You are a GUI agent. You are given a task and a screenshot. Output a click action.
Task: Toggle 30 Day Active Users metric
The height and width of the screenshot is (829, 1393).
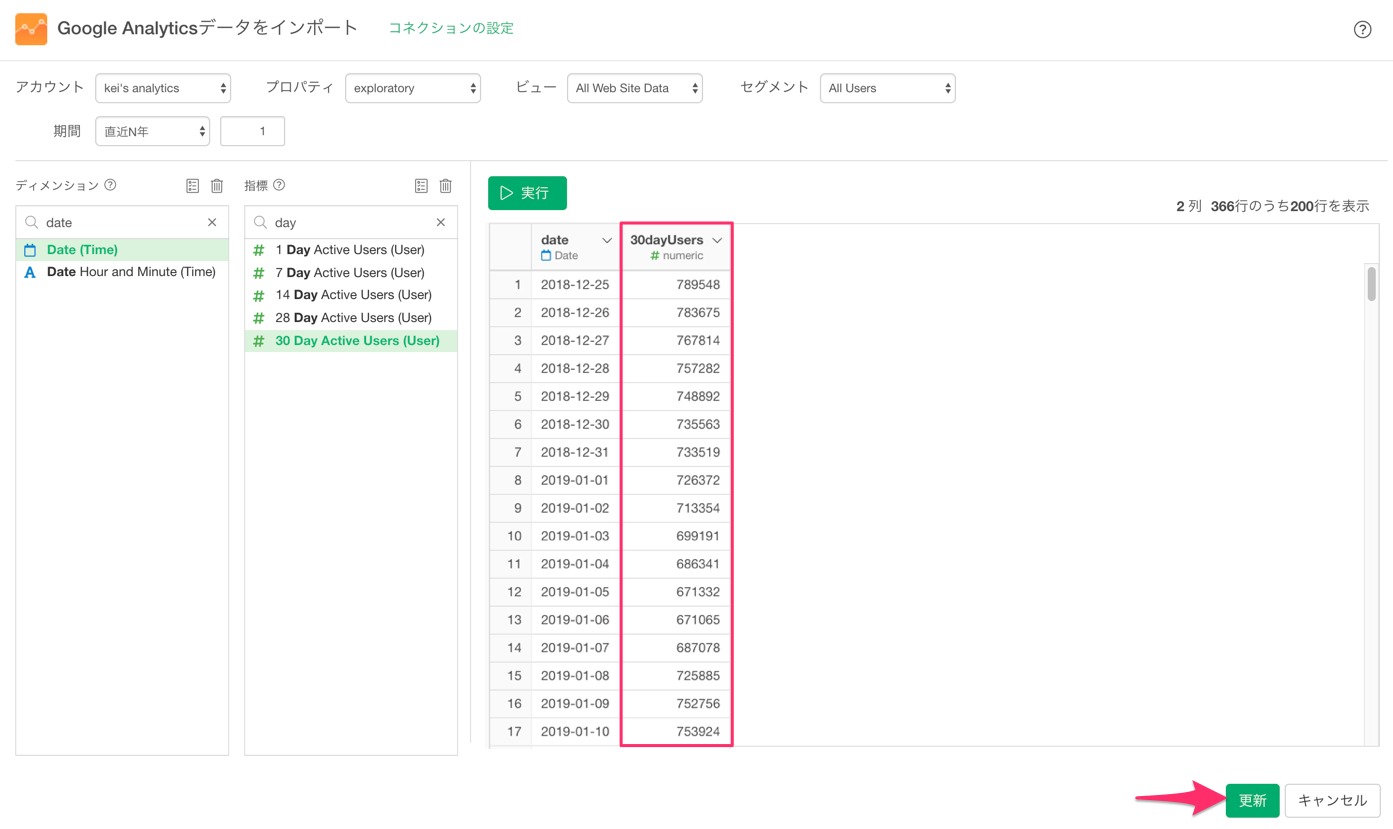point(351,341)
